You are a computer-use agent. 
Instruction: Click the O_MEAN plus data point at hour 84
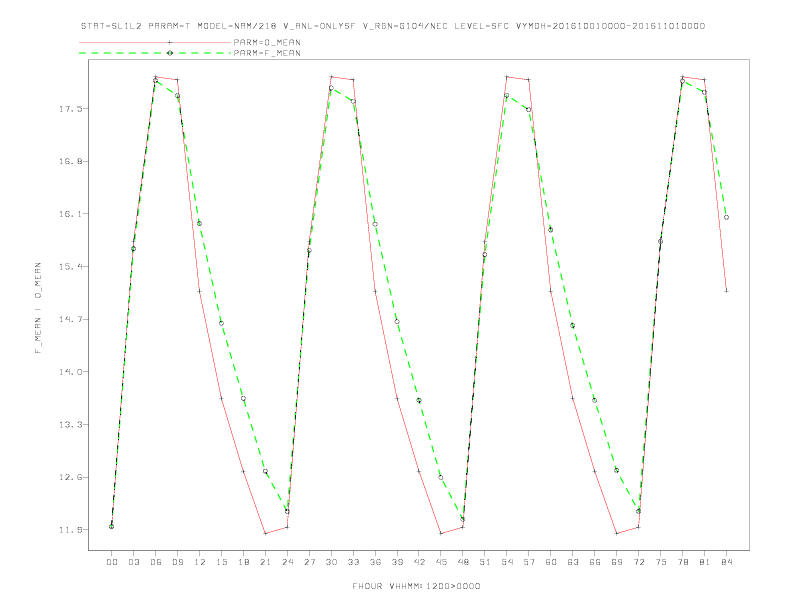coord(726,291)
